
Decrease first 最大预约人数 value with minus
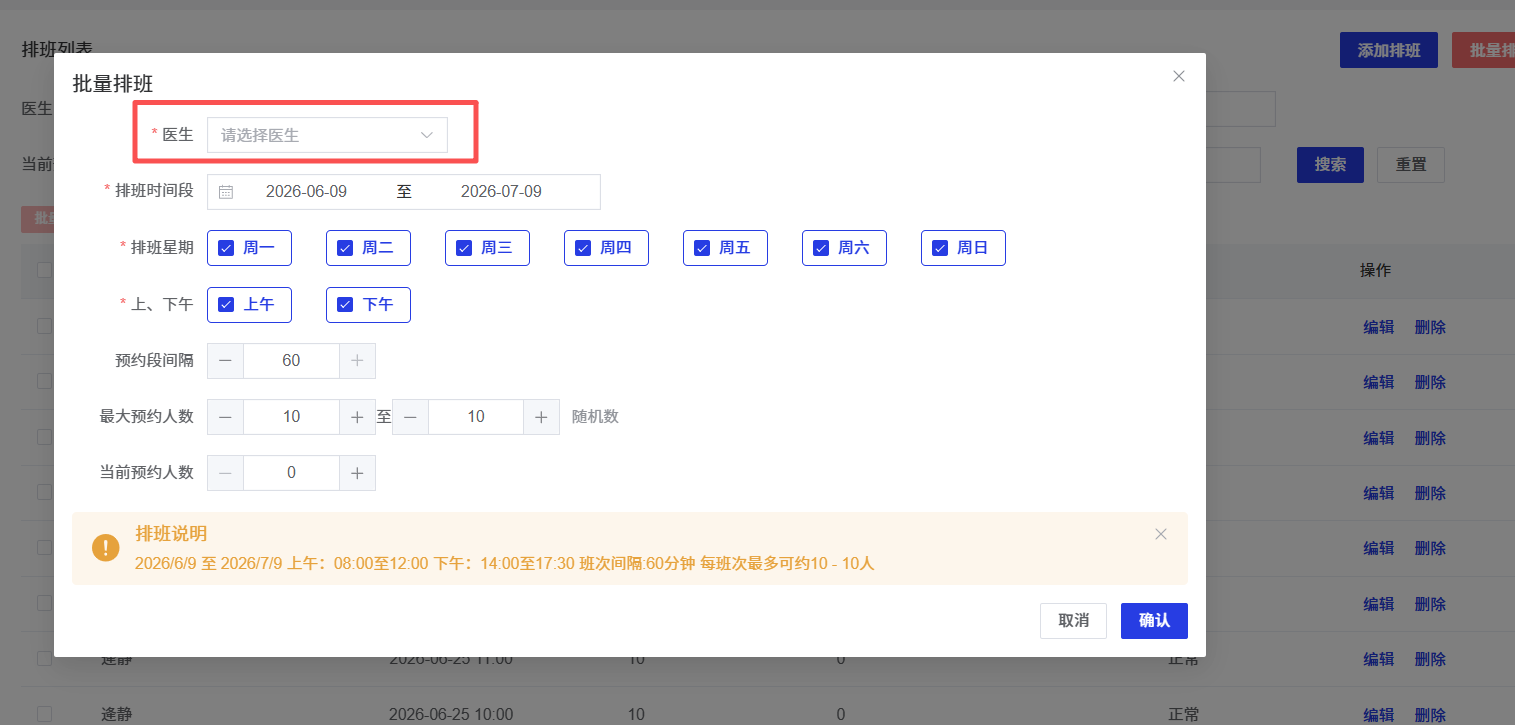point(225,417)
